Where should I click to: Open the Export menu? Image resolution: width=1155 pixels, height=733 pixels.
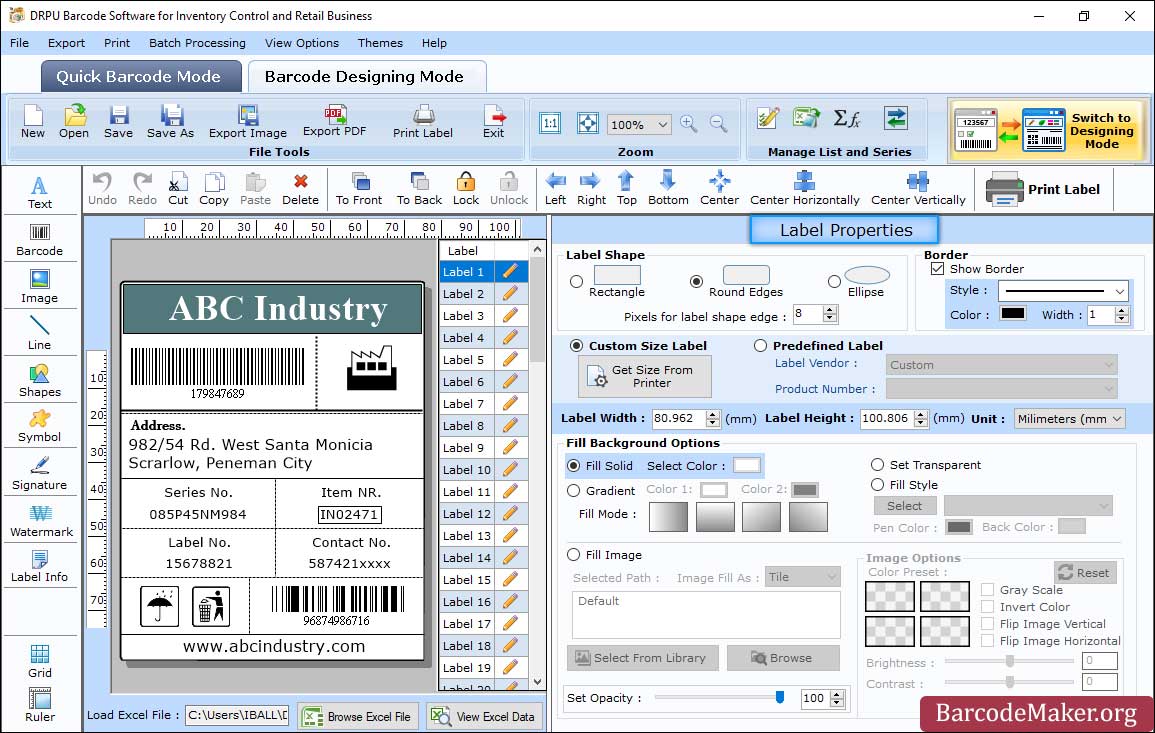pyautogui.click(x=66, y=43)
